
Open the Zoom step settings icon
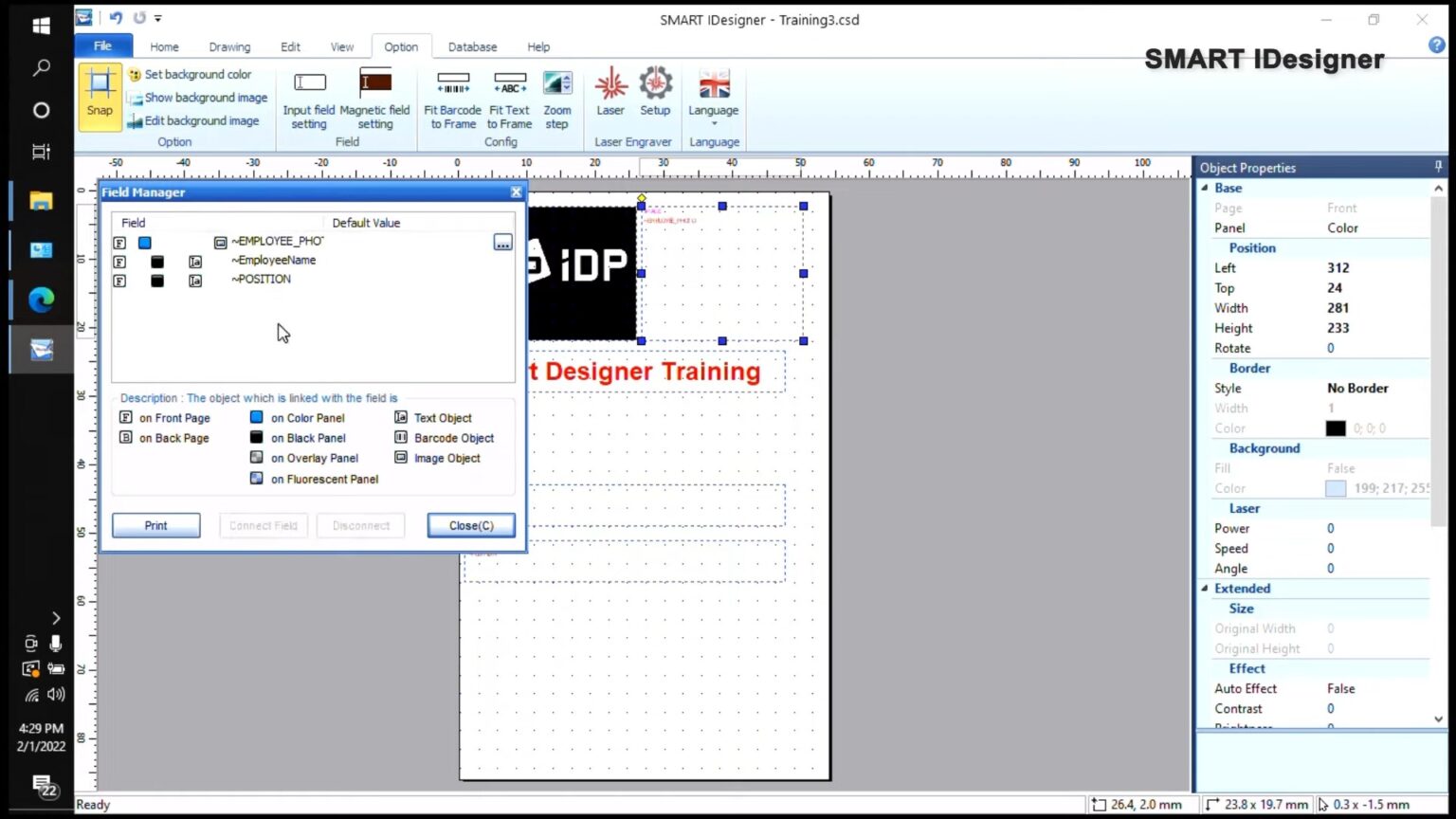point(557,95)
